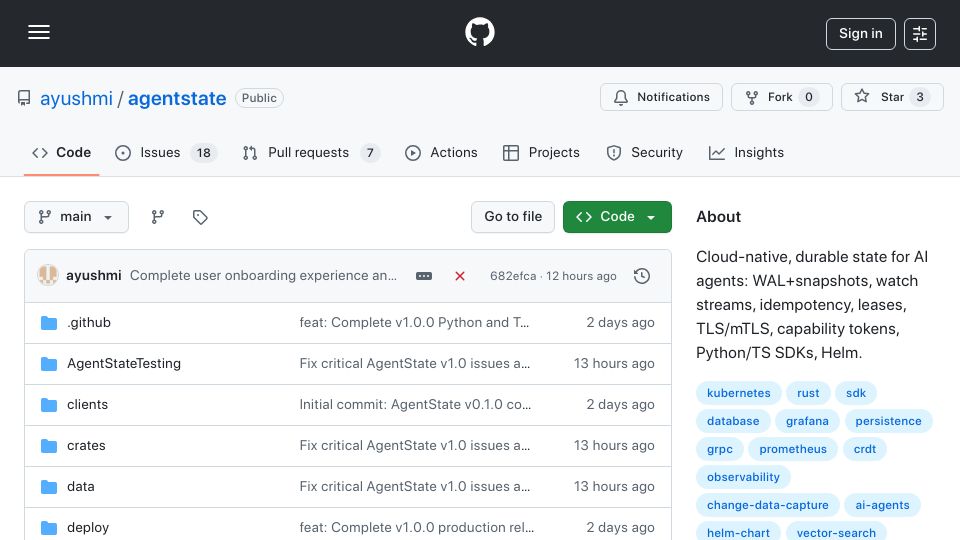Viewport: 960px width, 540px height.
Task: Click 'feat: Complete v1.0.0 Python and T…' message
Action: [x=414, y=323]
